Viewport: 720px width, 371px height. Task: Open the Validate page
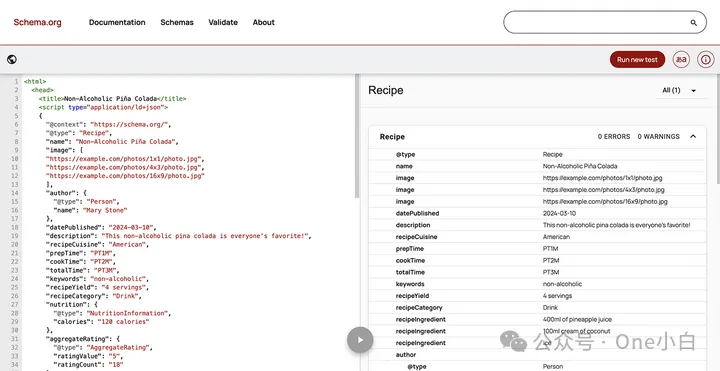[223, 22]
